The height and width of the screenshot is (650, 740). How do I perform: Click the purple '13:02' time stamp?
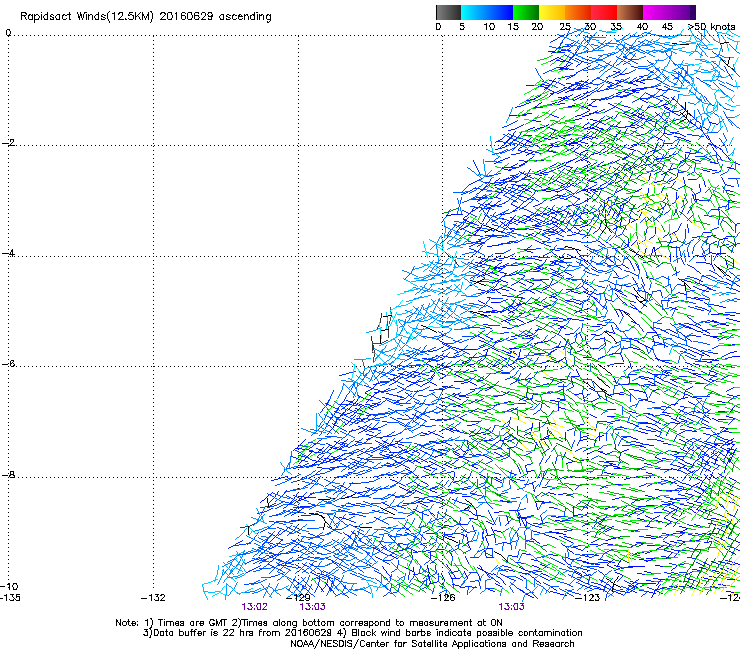coord(254,607)
